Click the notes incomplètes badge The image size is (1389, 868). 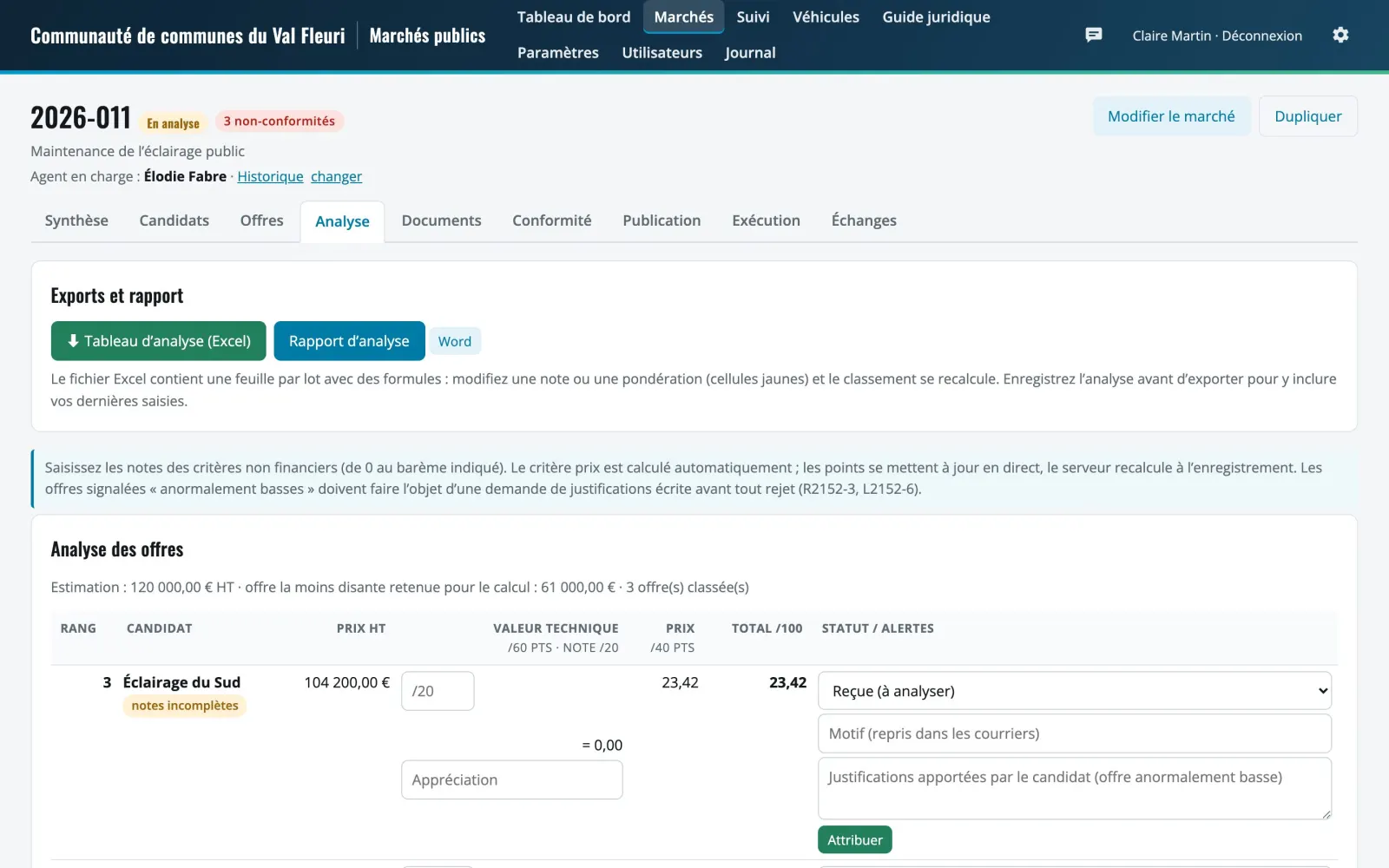pos(185,706)
